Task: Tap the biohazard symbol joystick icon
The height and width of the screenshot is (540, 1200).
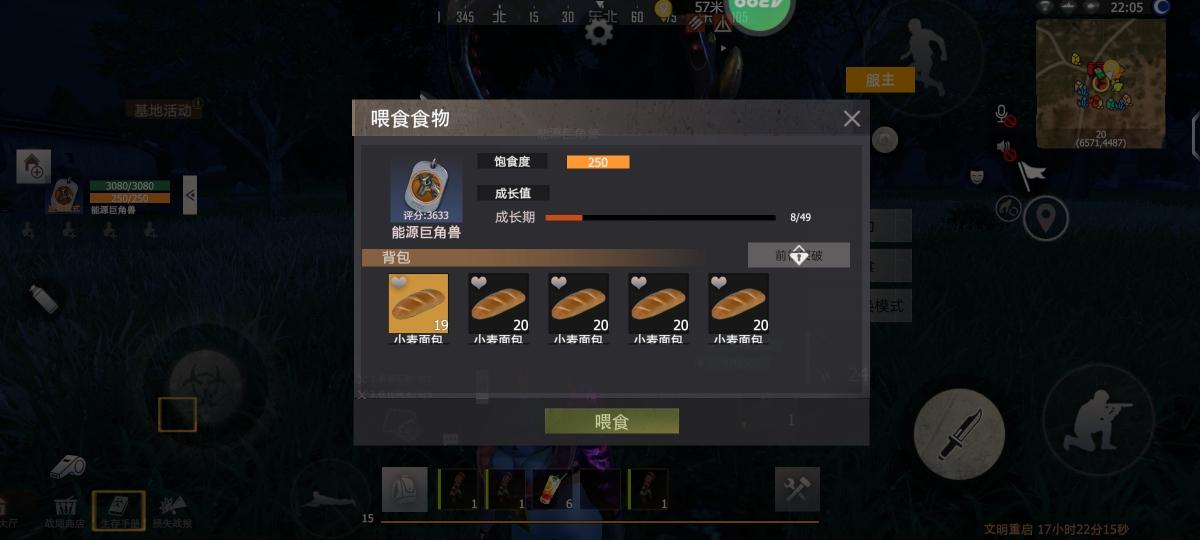Action: coord(203,384)
